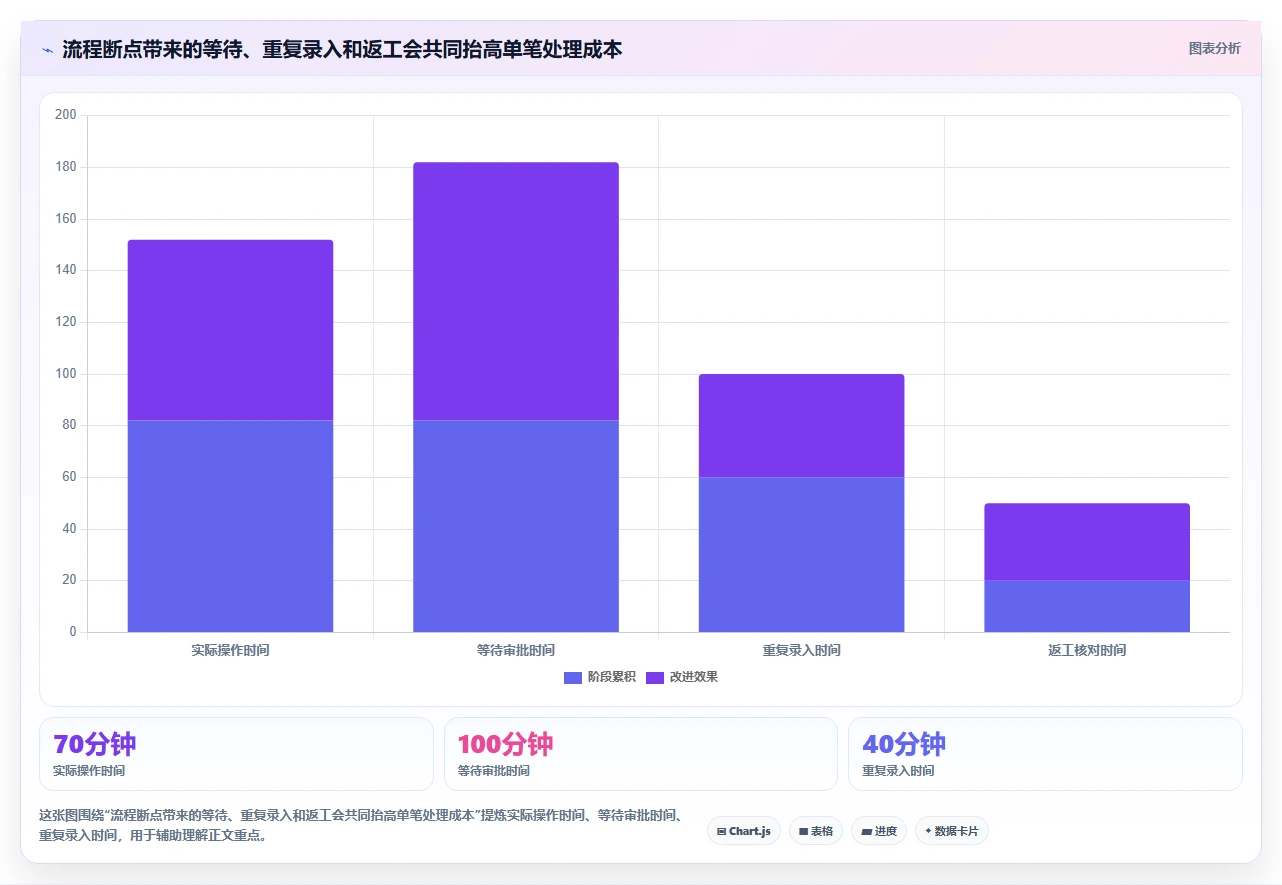The image size is (1282, 885).
Task: Click the 140 y-axis value
Action: (66, 270)
